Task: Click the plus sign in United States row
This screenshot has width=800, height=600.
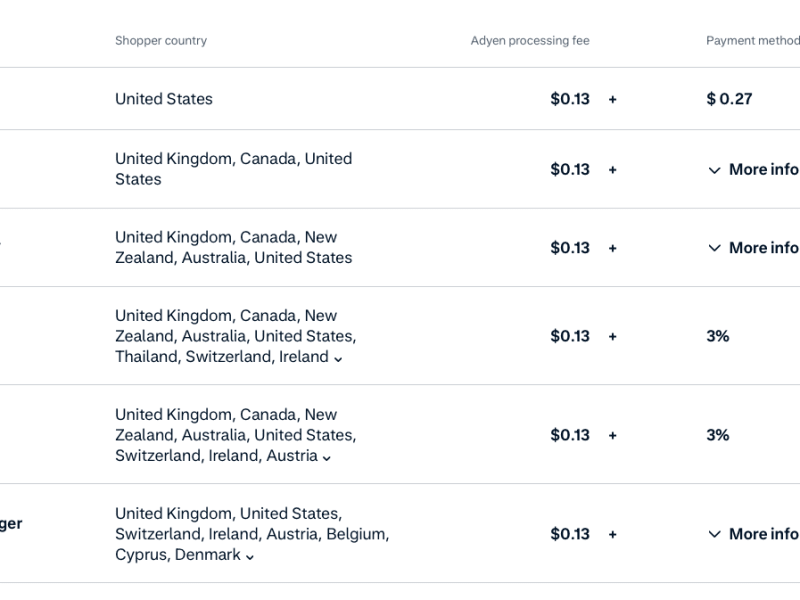Action: 613,99
